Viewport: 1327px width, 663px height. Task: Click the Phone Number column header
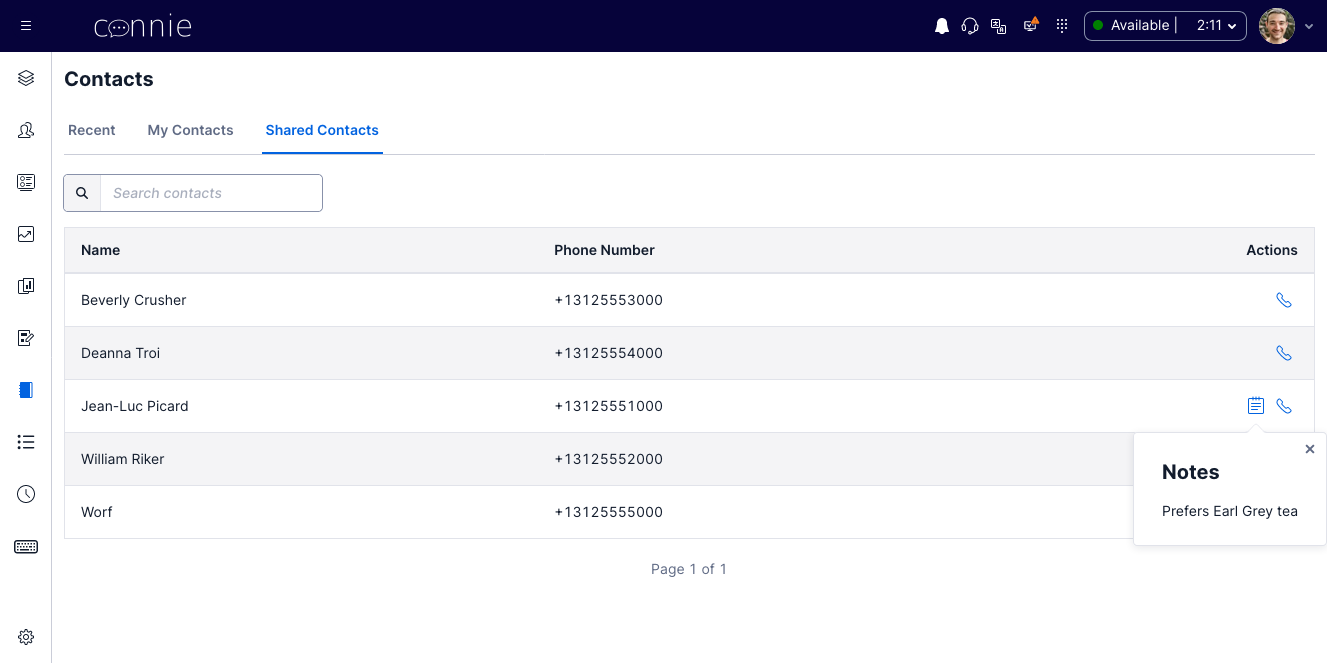(604, 250)
